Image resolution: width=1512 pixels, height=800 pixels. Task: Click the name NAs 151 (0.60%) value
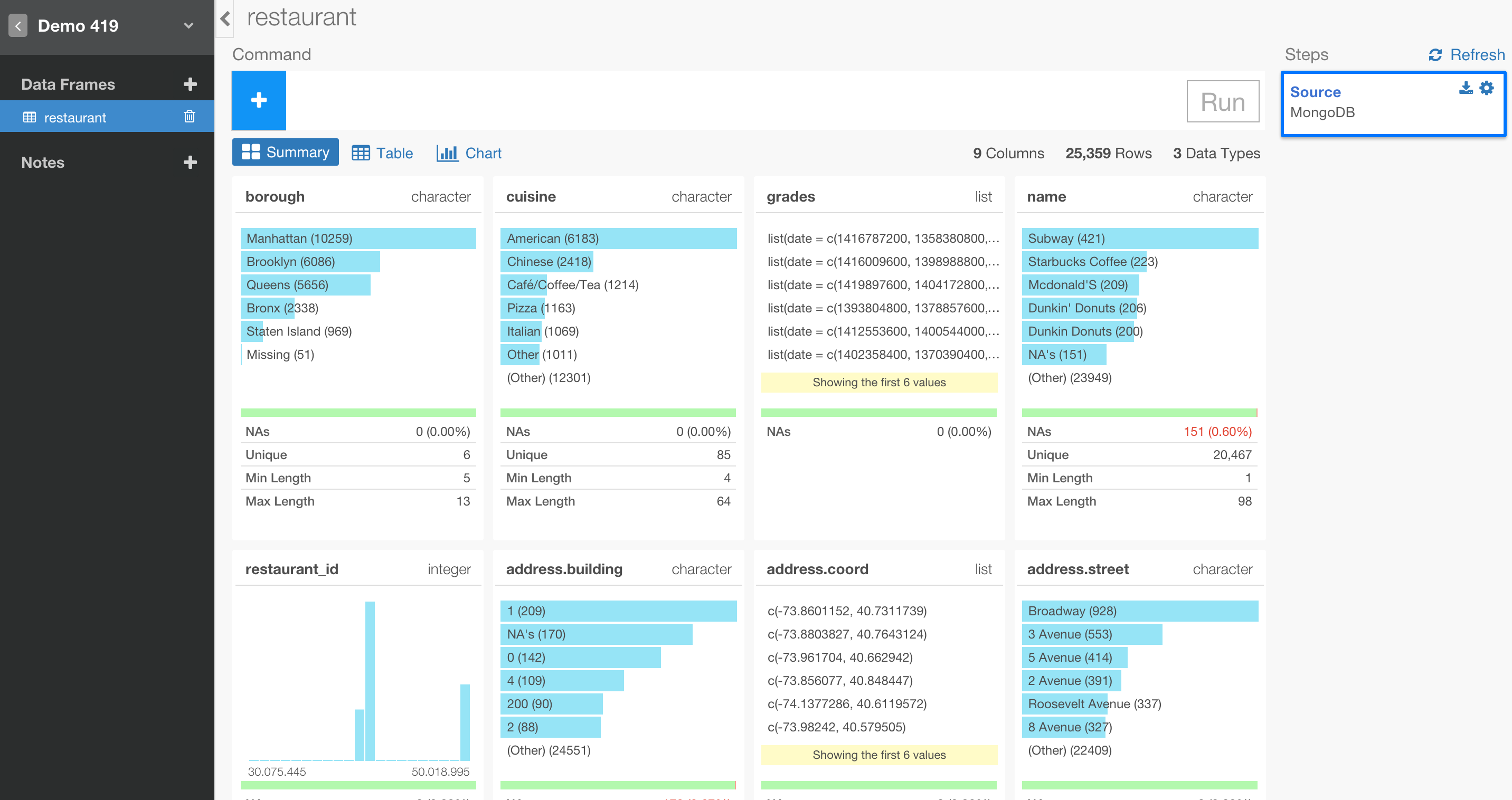coord(1217,432)
